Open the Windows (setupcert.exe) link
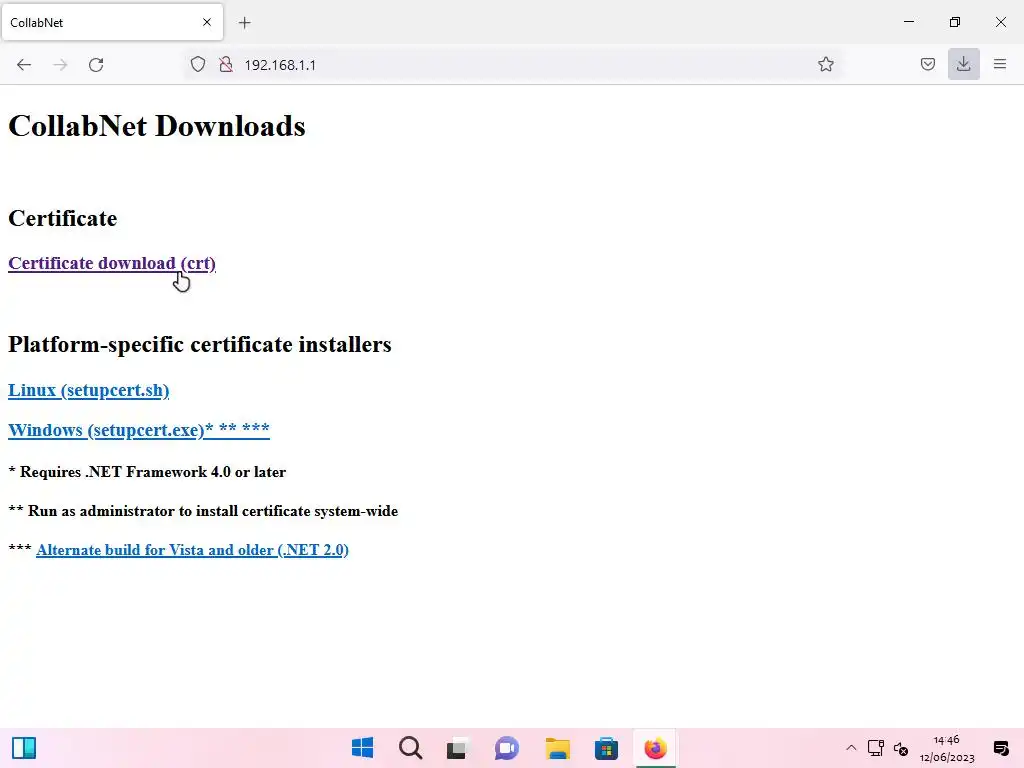This screenshot has height=768, width=1024. click(138, 430)
